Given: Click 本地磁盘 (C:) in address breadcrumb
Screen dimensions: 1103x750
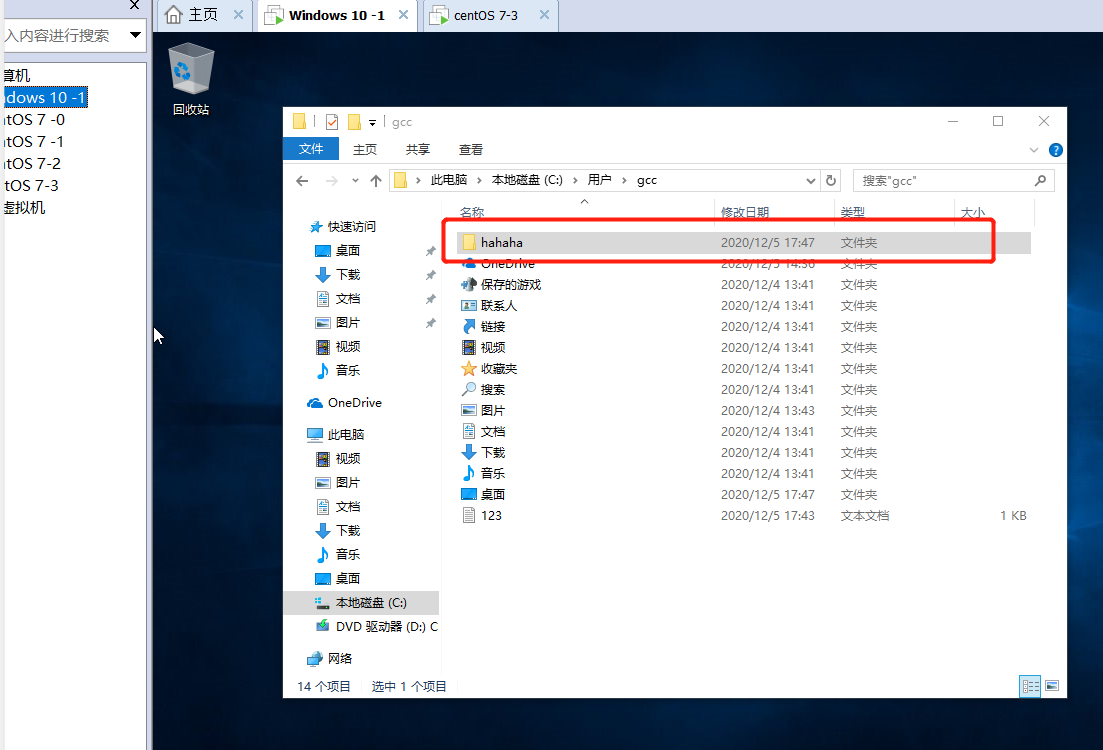Looking at the screenshot, I should 527,180.
